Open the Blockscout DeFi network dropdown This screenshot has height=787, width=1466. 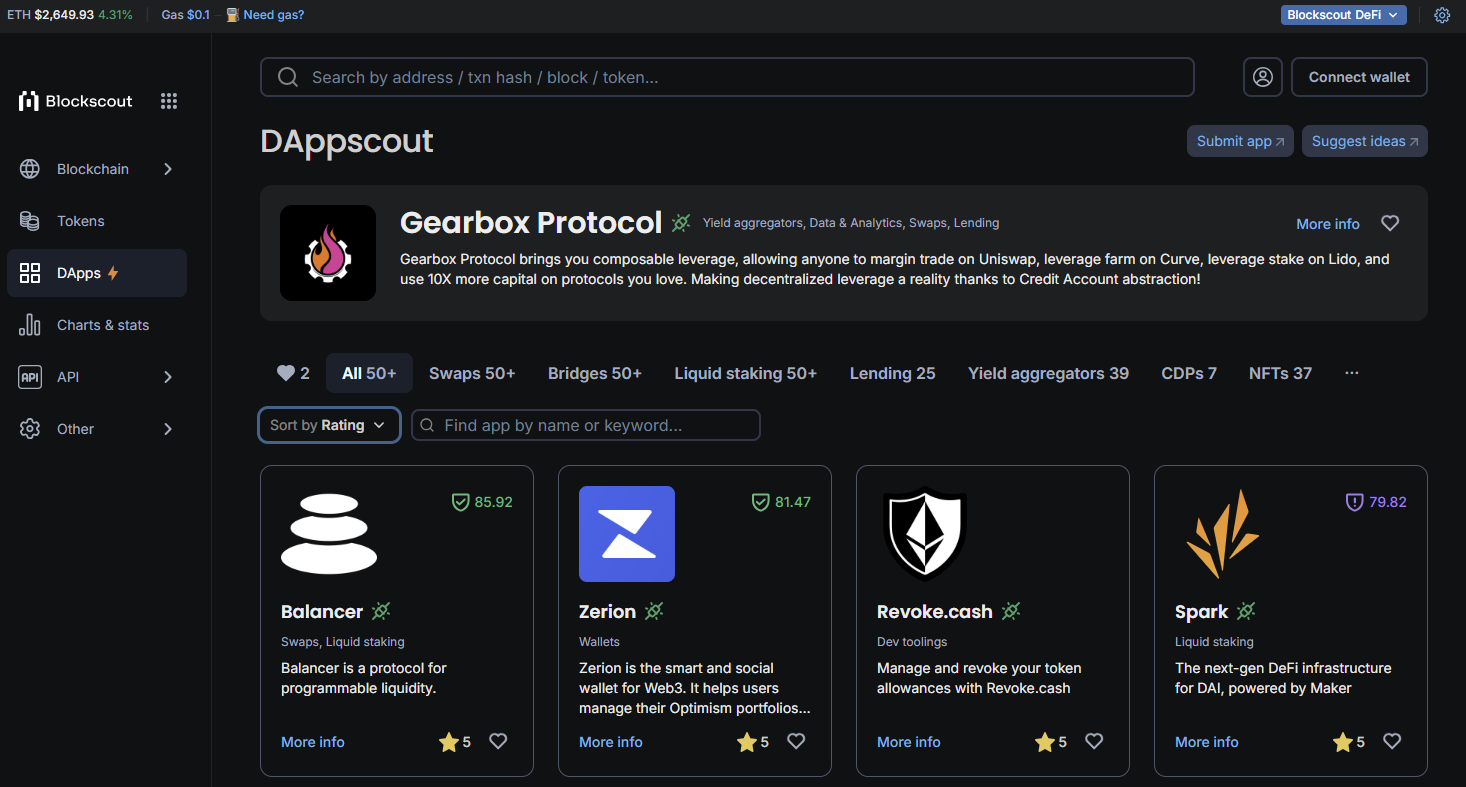[1344, 15]
